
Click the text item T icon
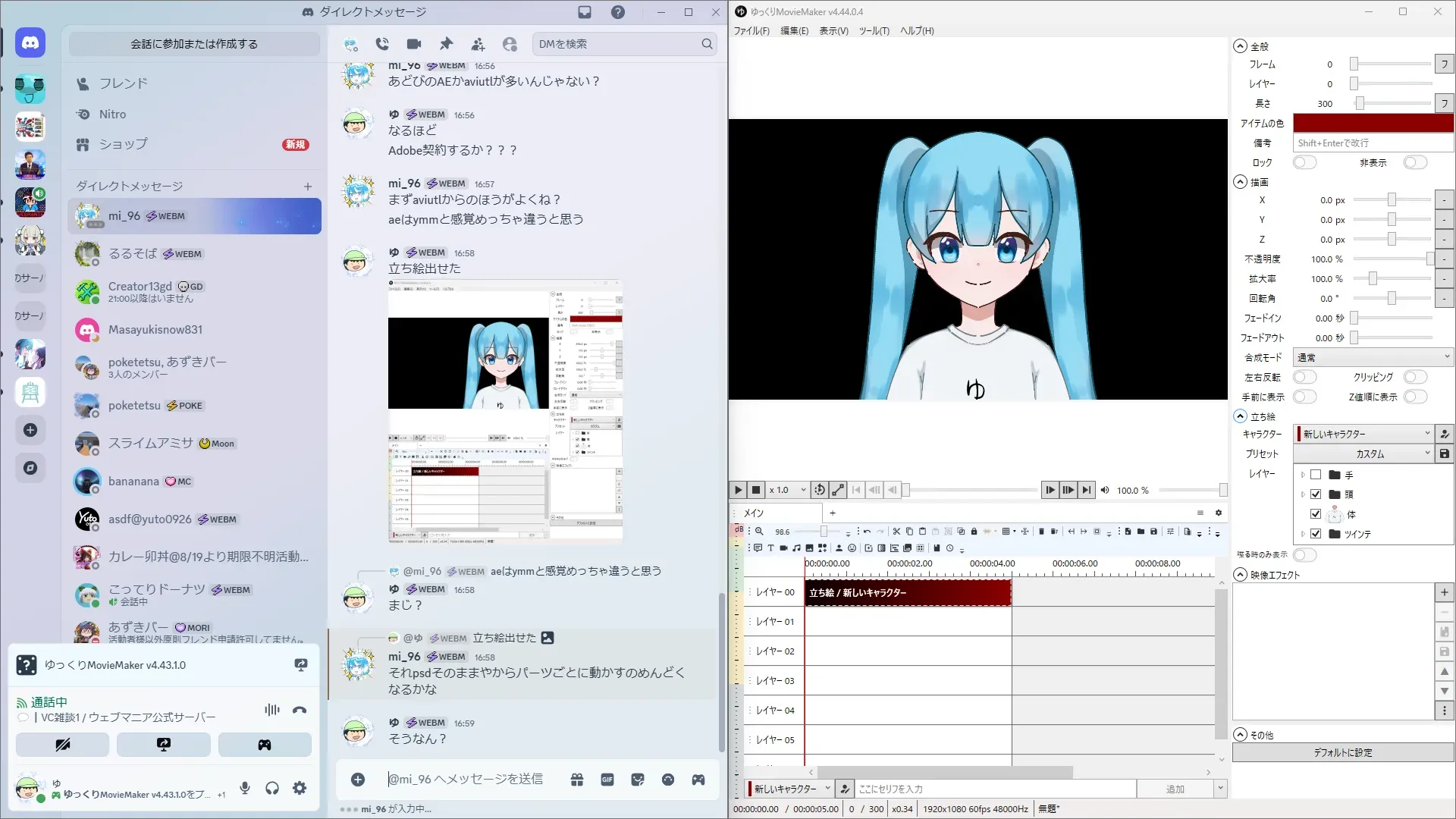coord(770,548)
